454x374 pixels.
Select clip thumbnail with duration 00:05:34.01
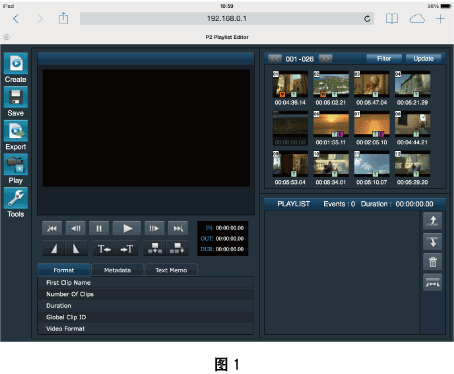[331, 164]
